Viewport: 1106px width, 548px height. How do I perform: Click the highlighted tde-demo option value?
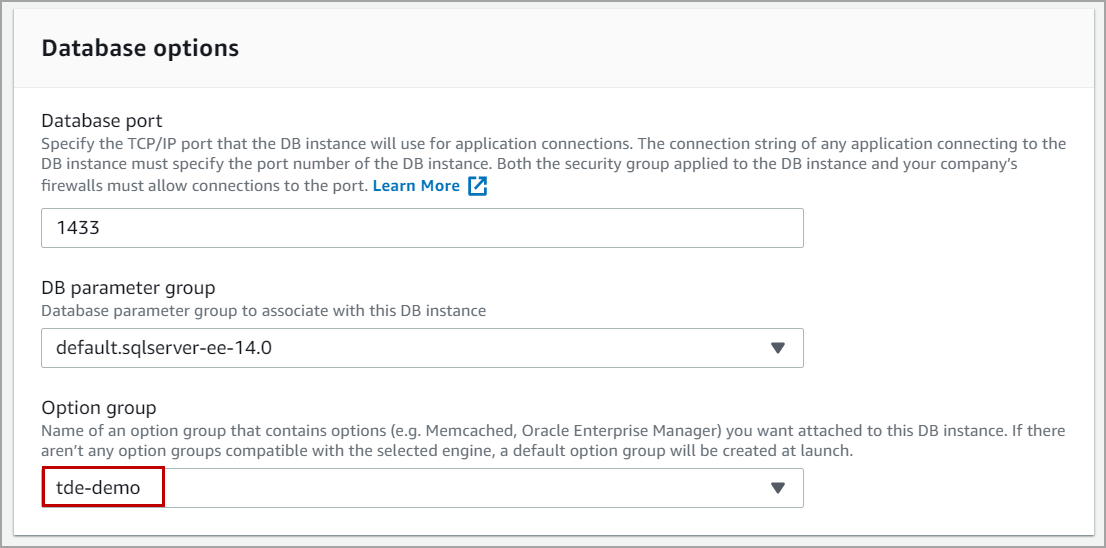click(98, 488)
